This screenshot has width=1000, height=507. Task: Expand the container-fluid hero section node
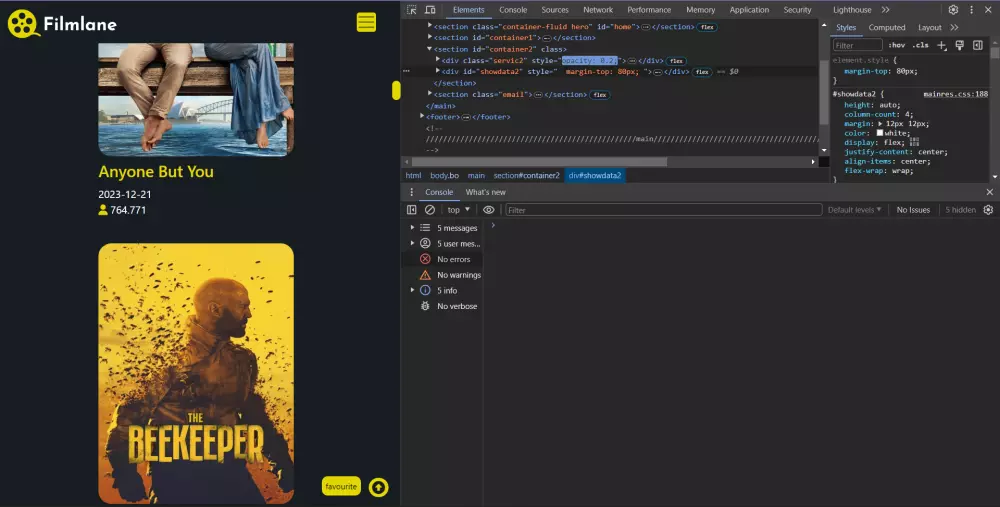pyautogui.click(x=430, y=26)
